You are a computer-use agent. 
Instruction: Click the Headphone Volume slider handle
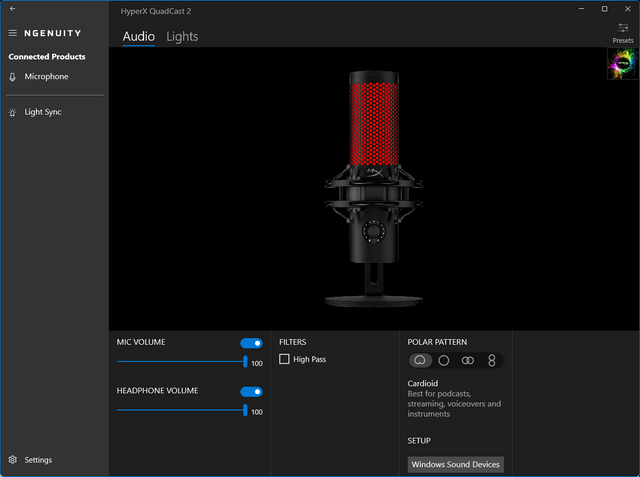[x=245, y=410]
